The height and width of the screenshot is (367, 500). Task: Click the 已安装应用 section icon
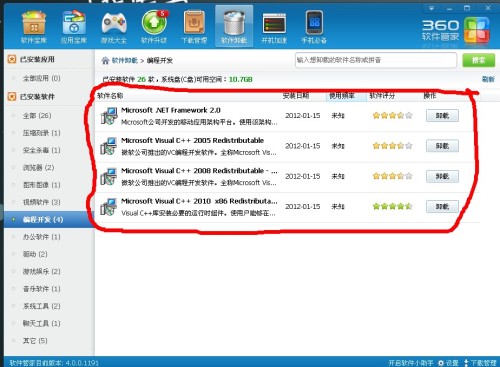[x=12, y=59]
